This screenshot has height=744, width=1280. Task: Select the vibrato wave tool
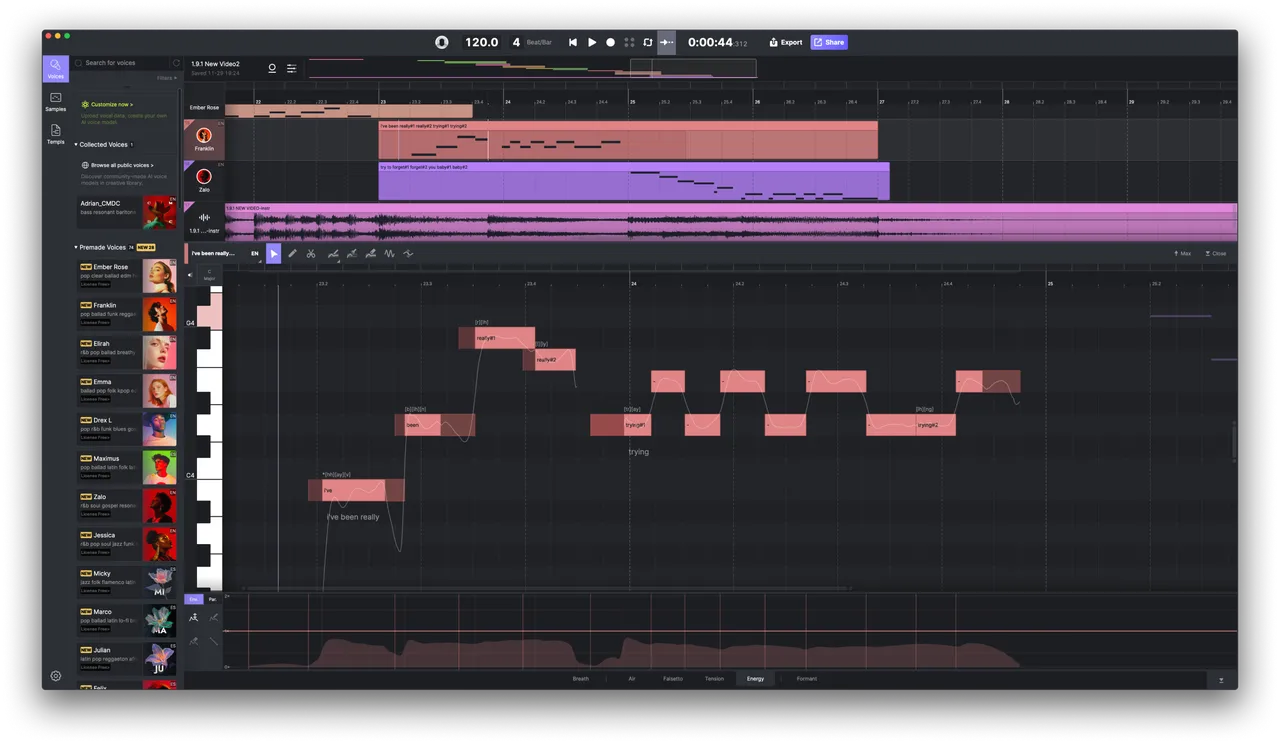(389, 254)
